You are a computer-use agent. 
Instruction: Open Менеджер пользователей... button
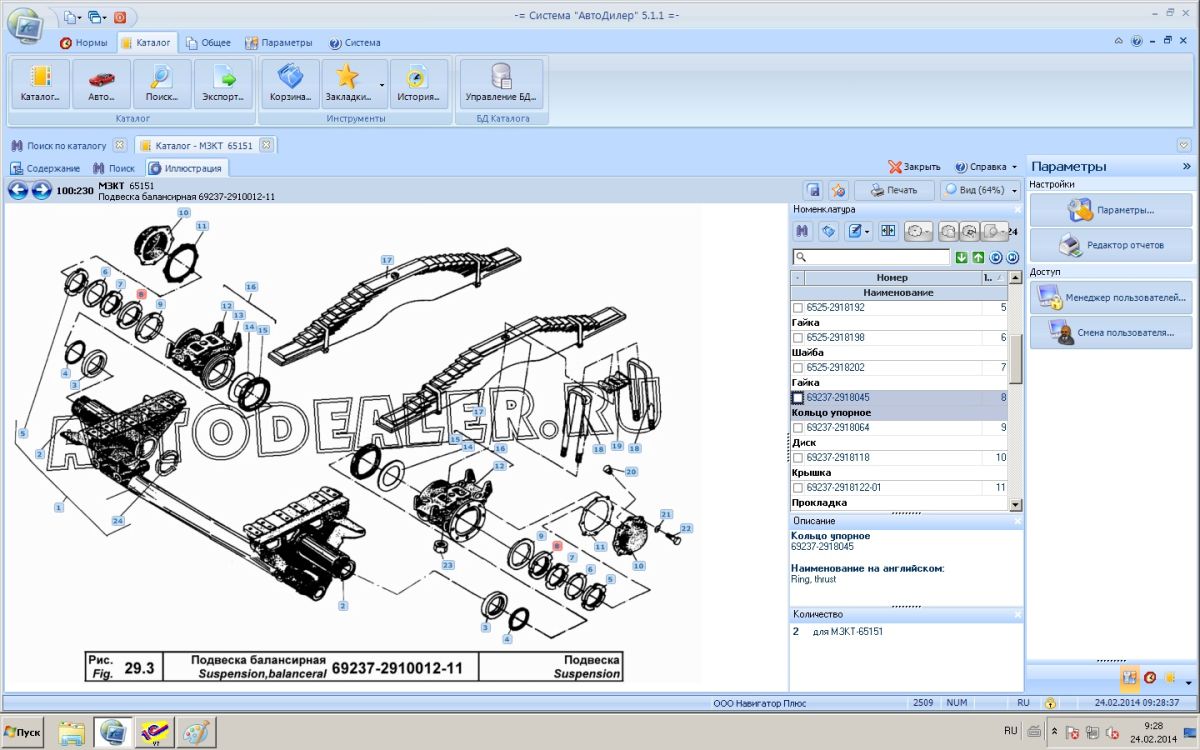[1111, 297]
